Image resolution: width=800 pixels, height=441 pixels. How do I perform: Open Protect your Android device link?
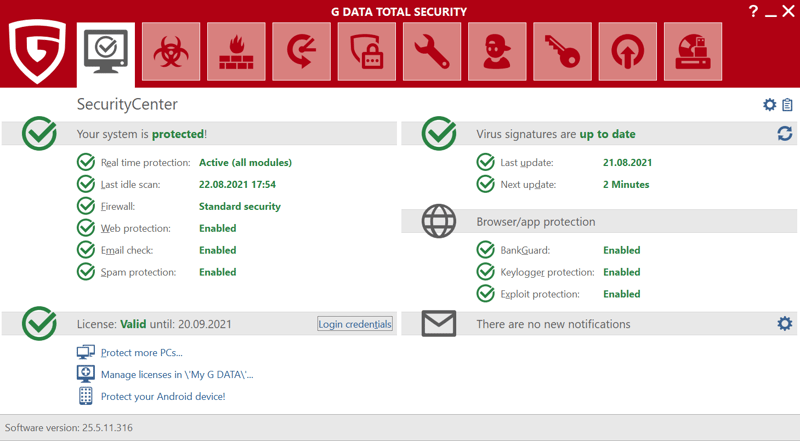coord(163,397)
